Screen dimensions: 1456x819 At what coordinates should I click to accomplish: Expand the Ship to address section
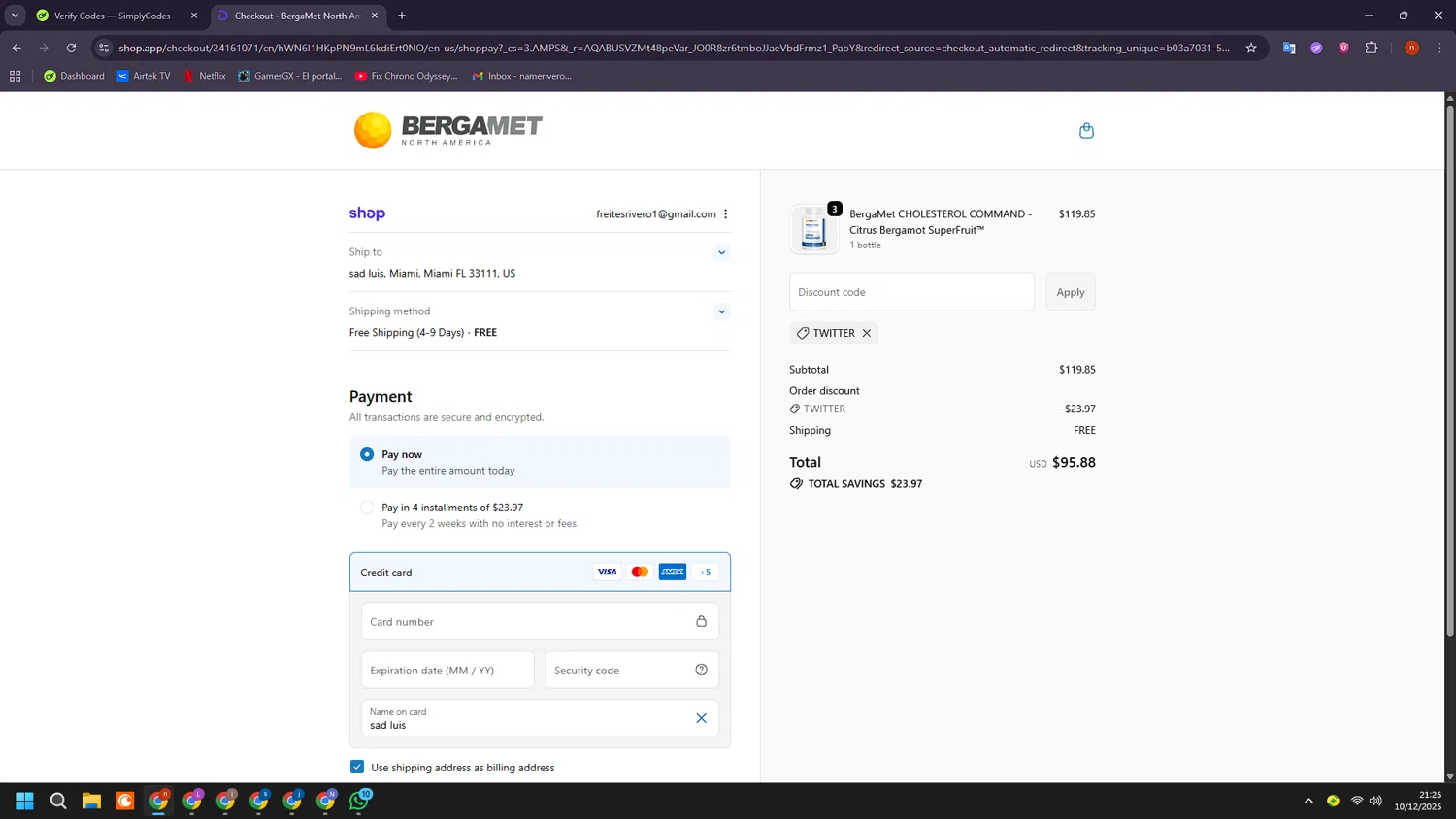[721, 252]
